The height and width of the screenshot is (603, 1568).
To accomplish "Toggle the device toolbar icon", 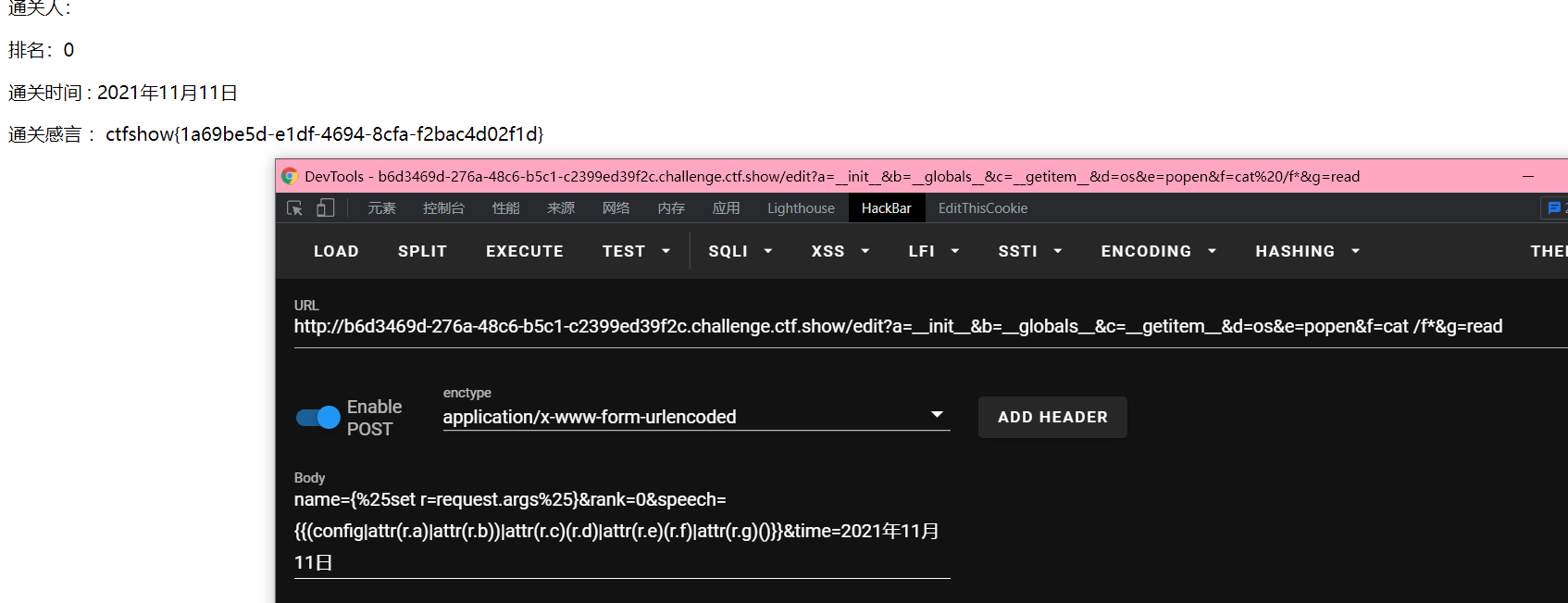I will 325,208.
